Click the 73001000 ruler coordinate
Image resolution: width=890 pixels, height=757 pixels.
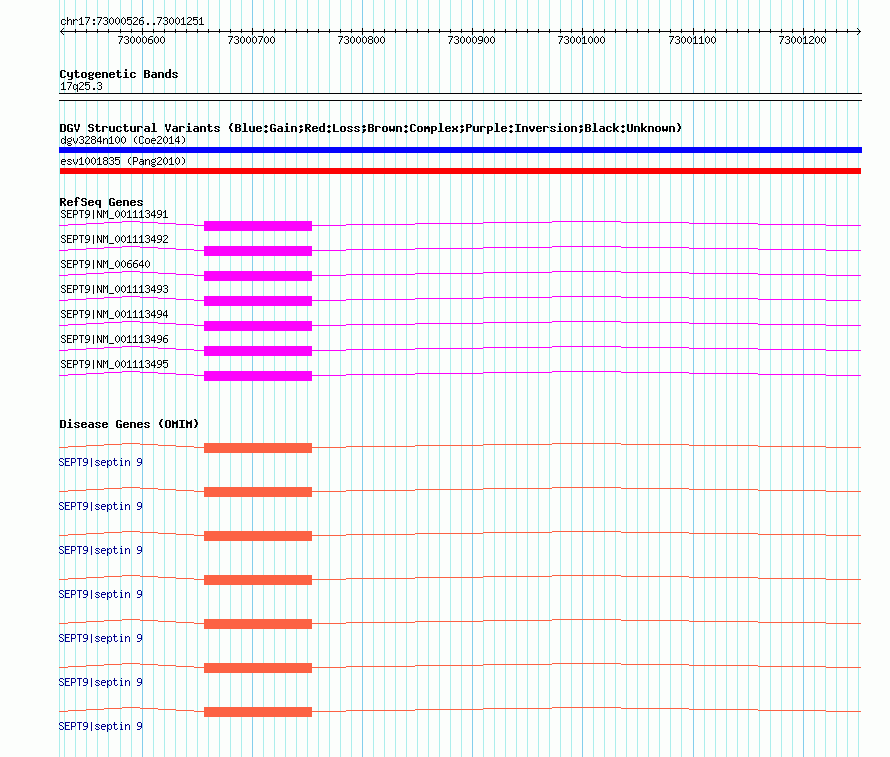pos(582,40)
